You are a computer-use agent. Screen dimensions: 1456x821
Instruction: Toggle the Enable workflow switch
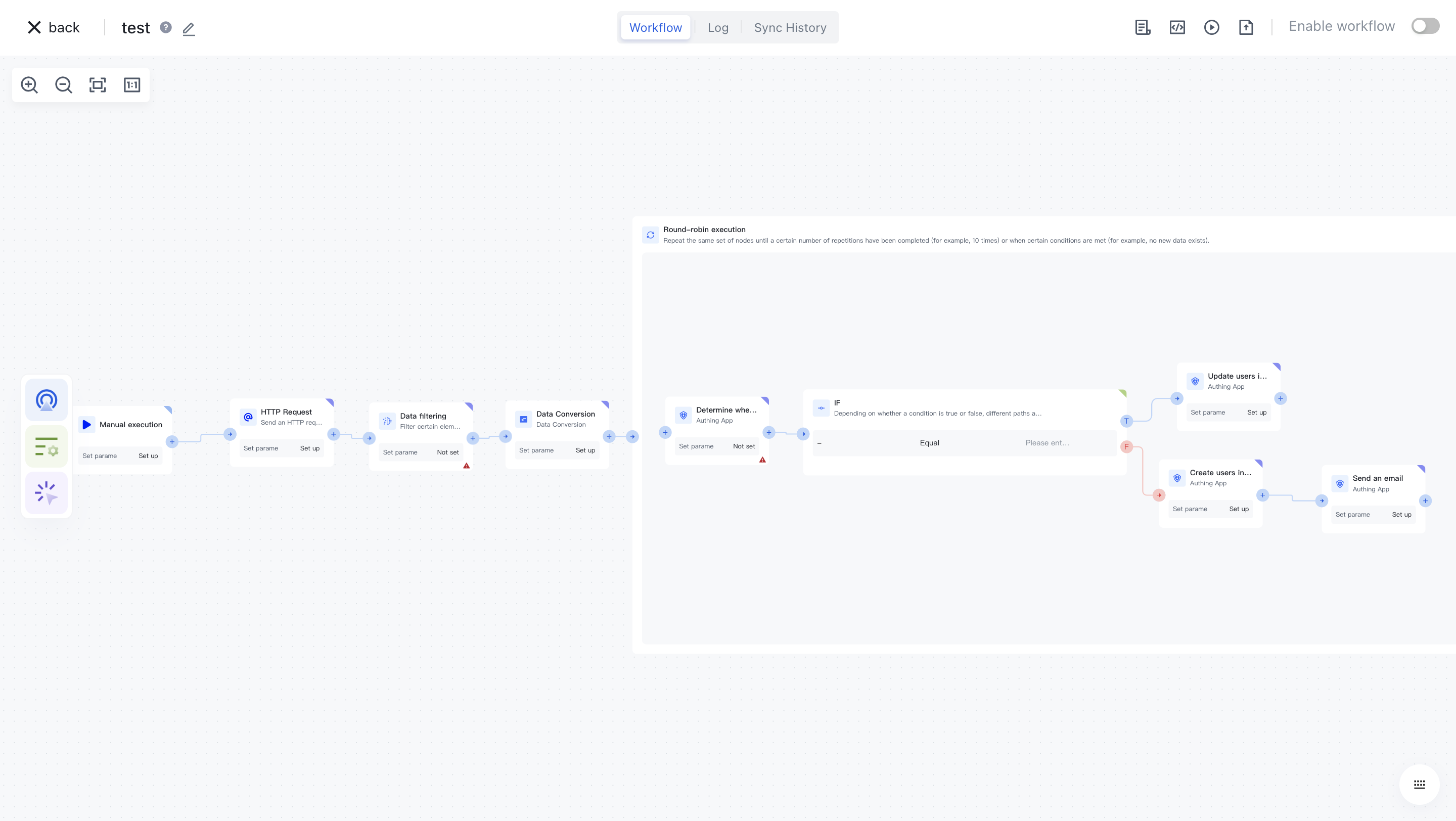point(1425,26)
